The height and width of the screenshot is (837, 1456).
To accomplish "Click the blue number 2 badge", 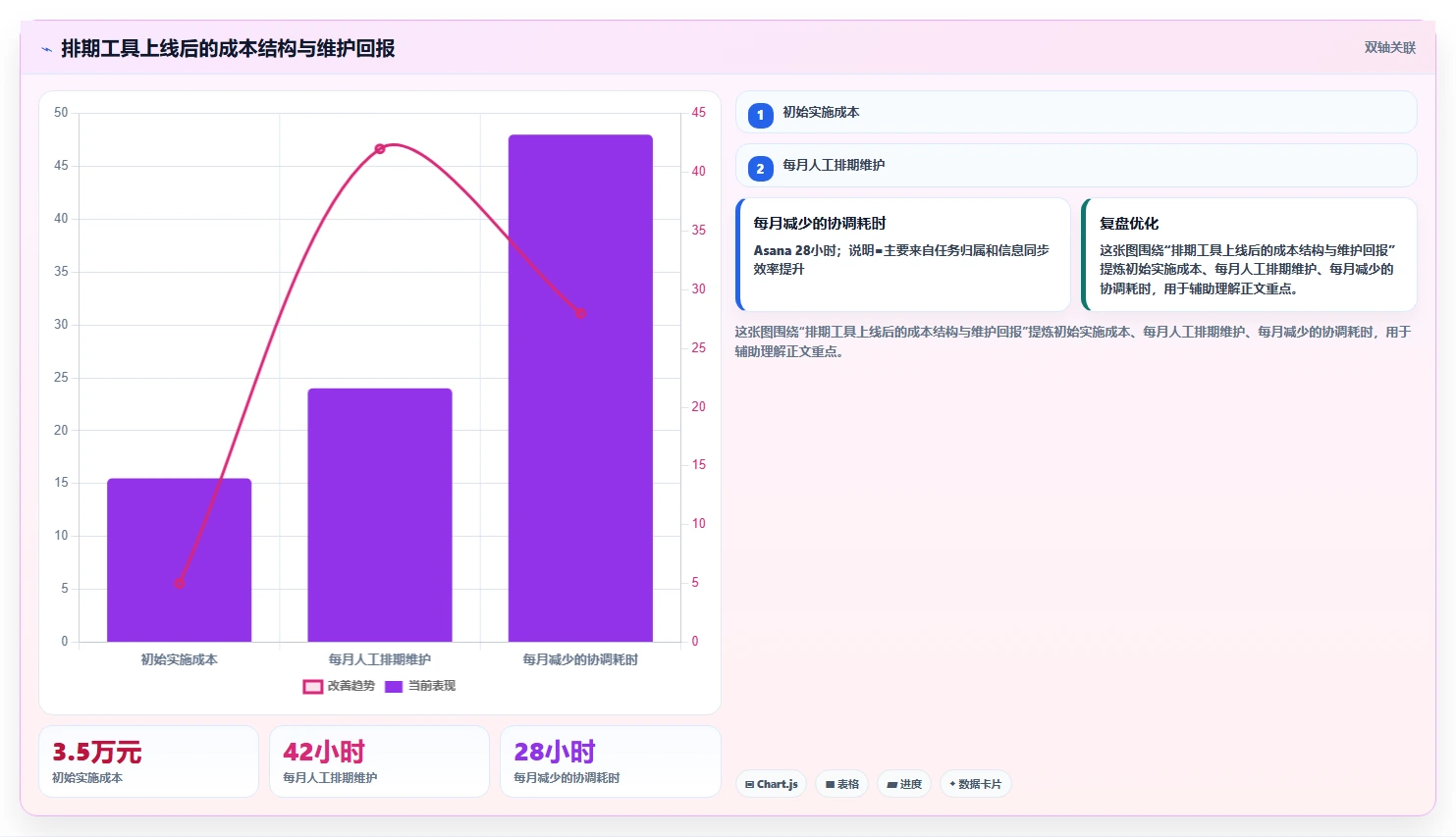I will [x=760, y=169].
